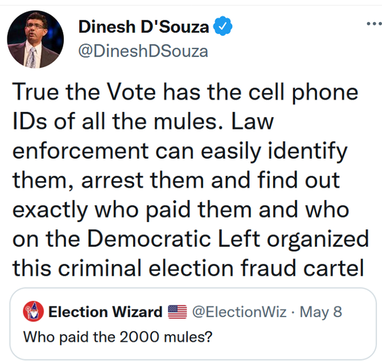Open the Election Wizard display name
This screenshot has width=382, height=361.
[x=105, y=312]
